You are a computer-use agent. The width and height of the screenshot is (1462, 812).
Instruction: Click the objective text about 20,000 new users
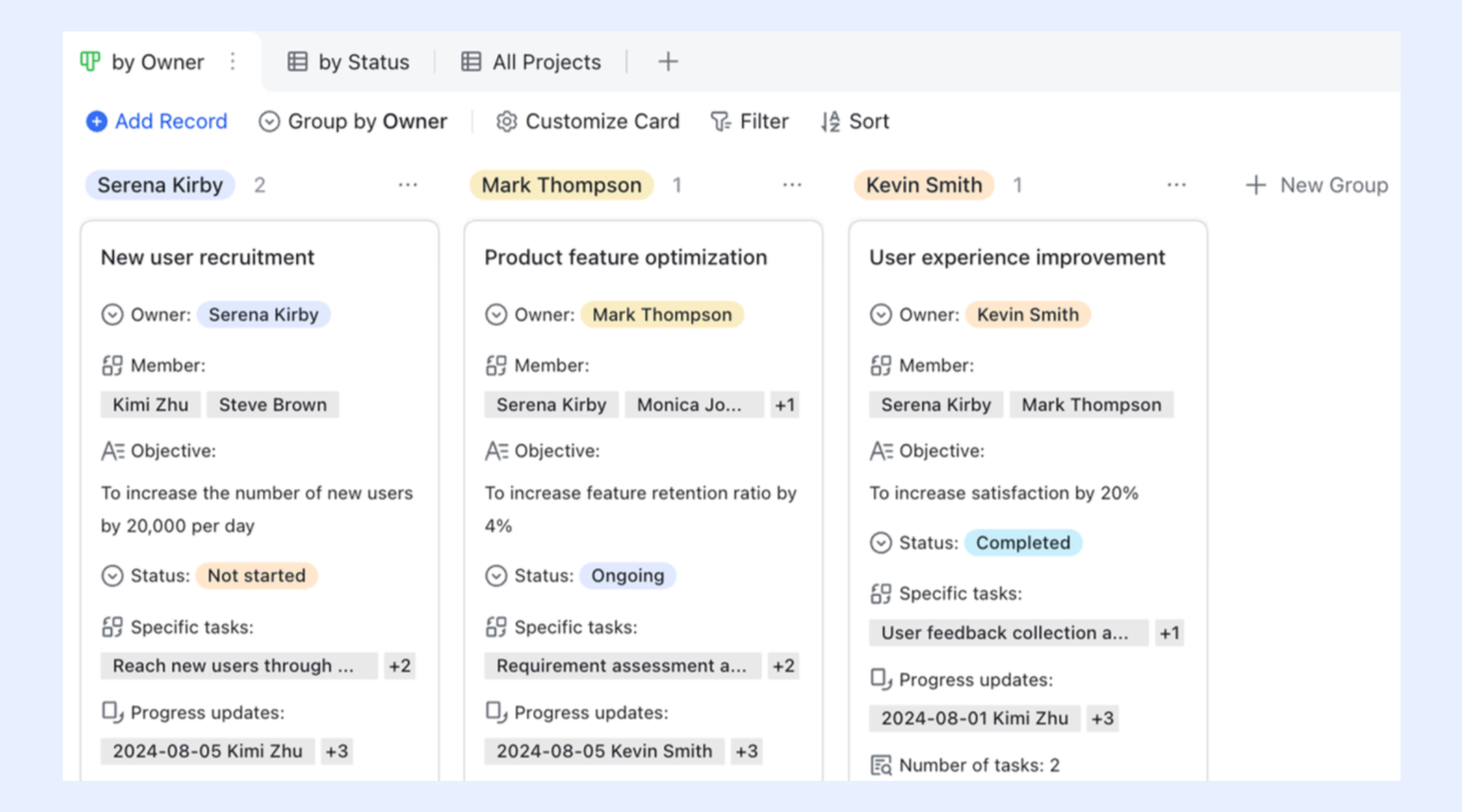(x=257, y=510)
